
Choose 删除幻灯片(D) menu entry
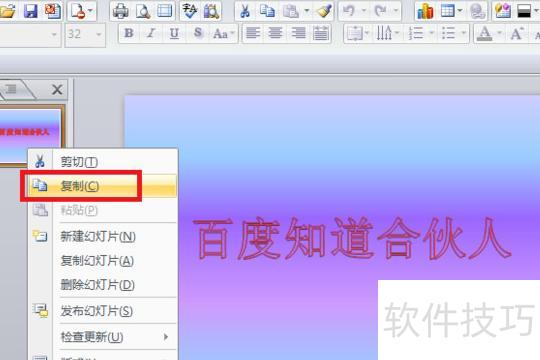tap(103, 285)
